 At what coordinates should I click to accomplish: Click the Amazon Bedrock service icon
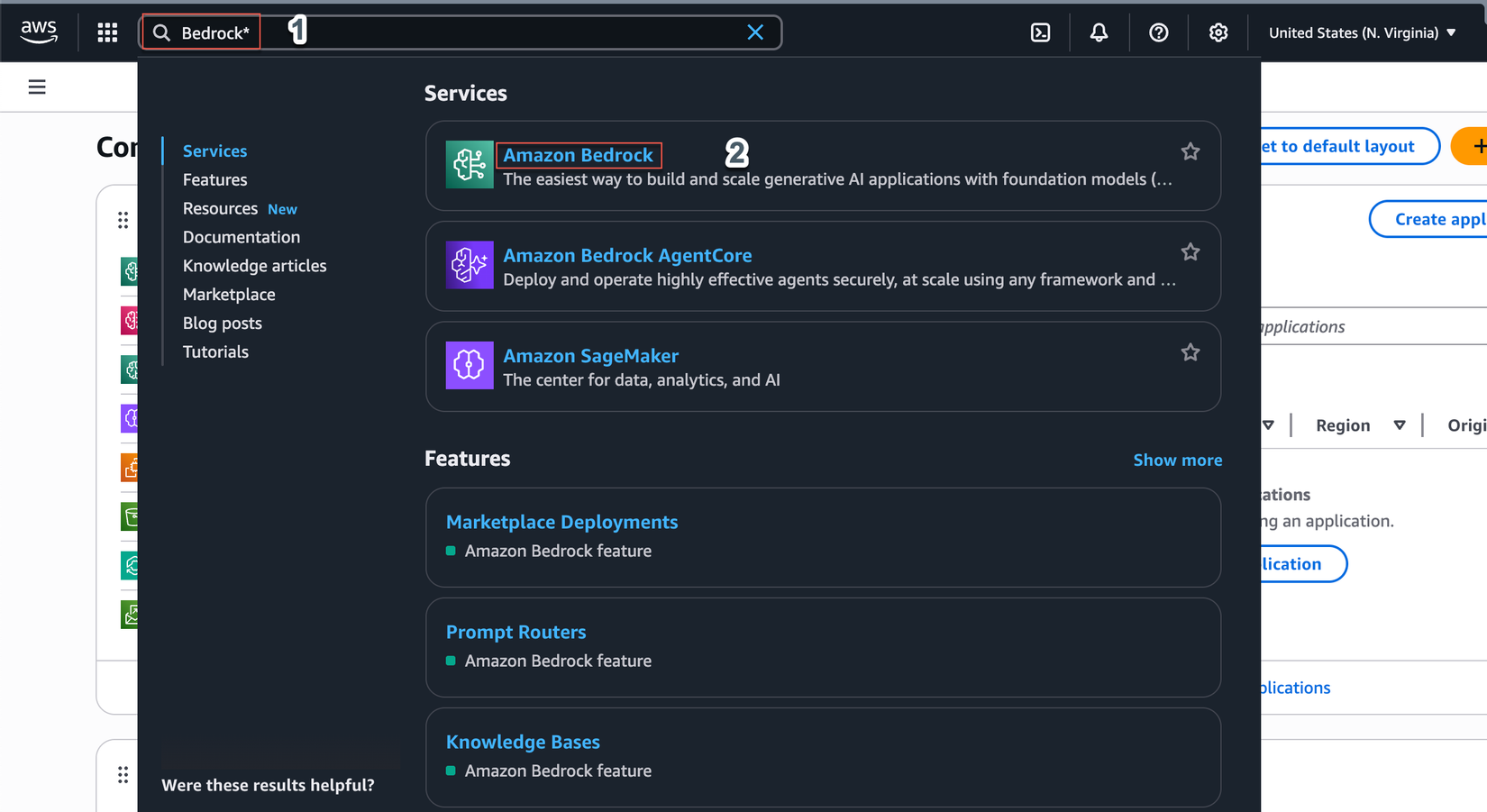(x=470, y=164)
